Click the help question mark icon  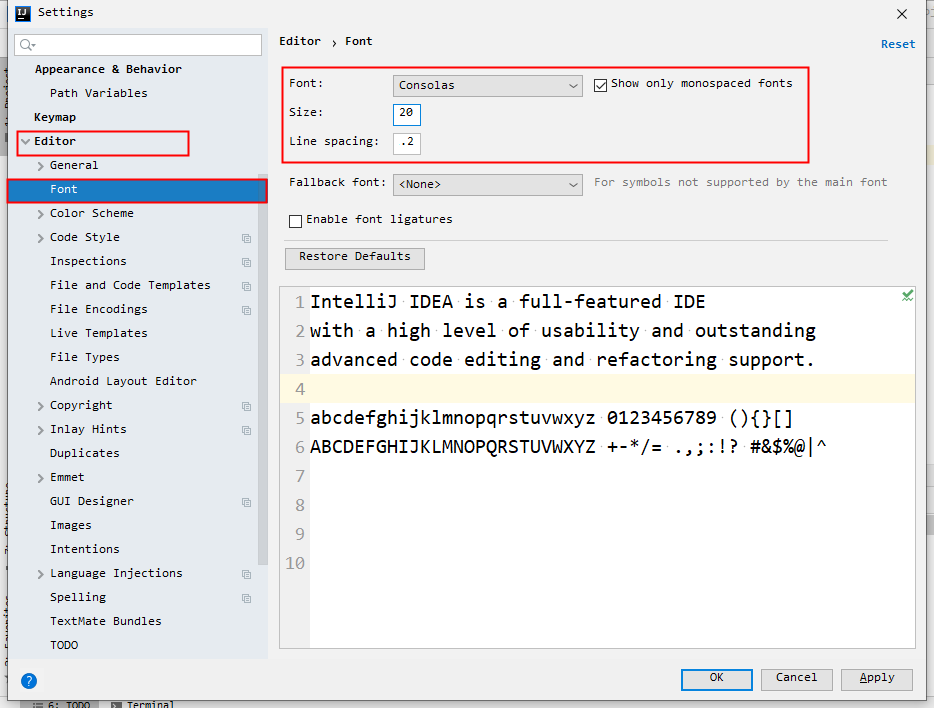point(28,681)
